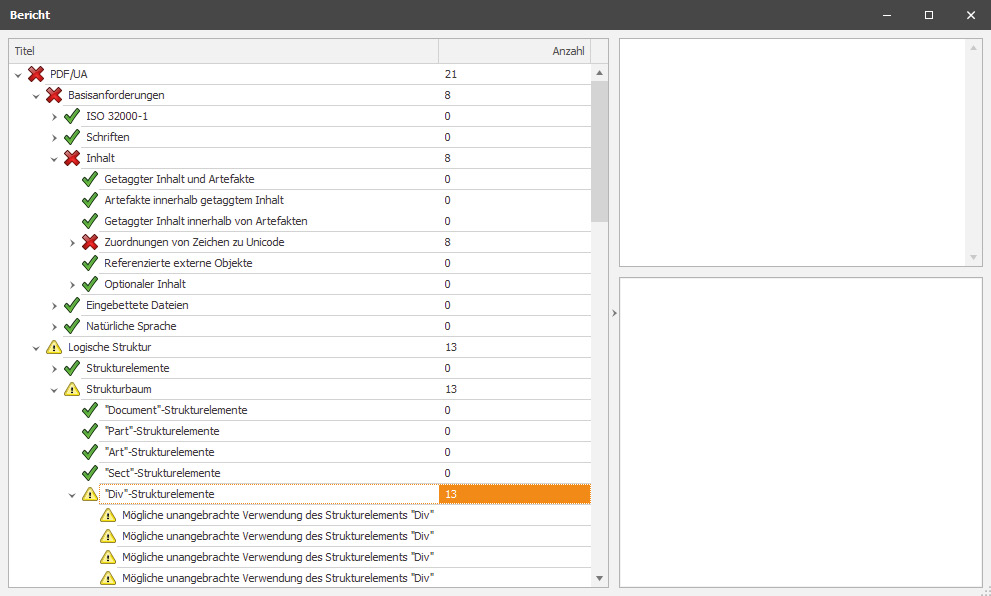Collapse the PDF/UA root node
Viewport: 991px width, 596px height.
[18, 75]
